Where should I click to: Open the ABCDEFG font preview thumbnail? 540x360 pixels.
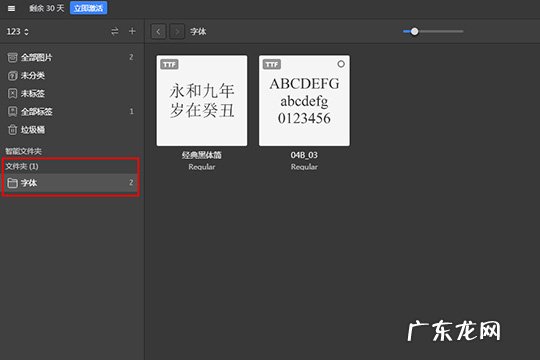(304, 101)
